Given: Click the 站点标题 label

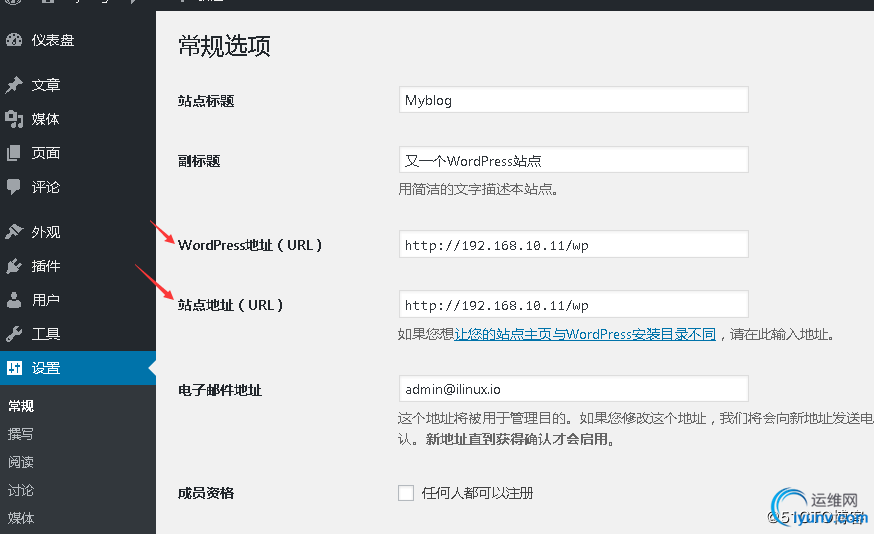Looking at the screenshot, I should (x=206, y=101).
